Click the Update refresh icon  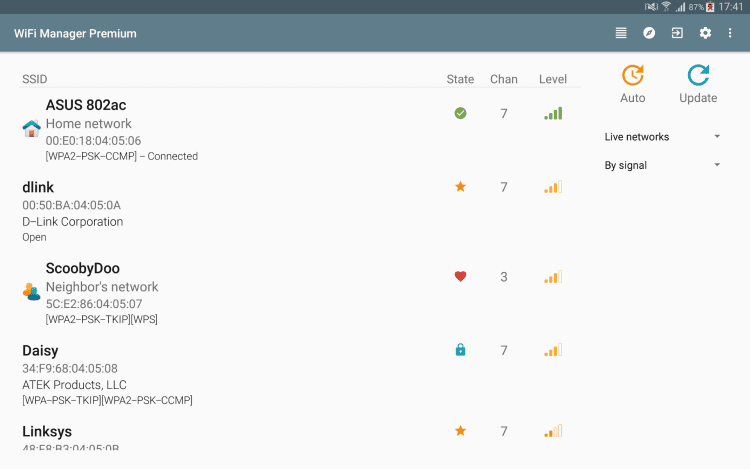click(x=698, y=76)
